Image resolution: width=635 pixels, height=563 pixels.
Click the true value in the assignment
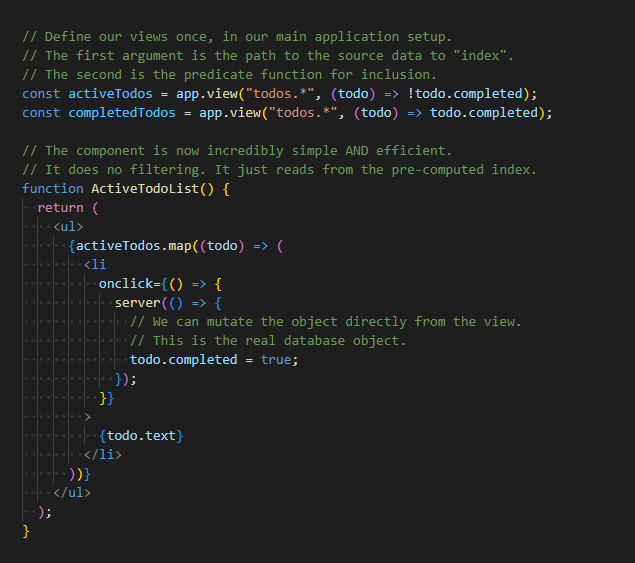tap(277, 359)
